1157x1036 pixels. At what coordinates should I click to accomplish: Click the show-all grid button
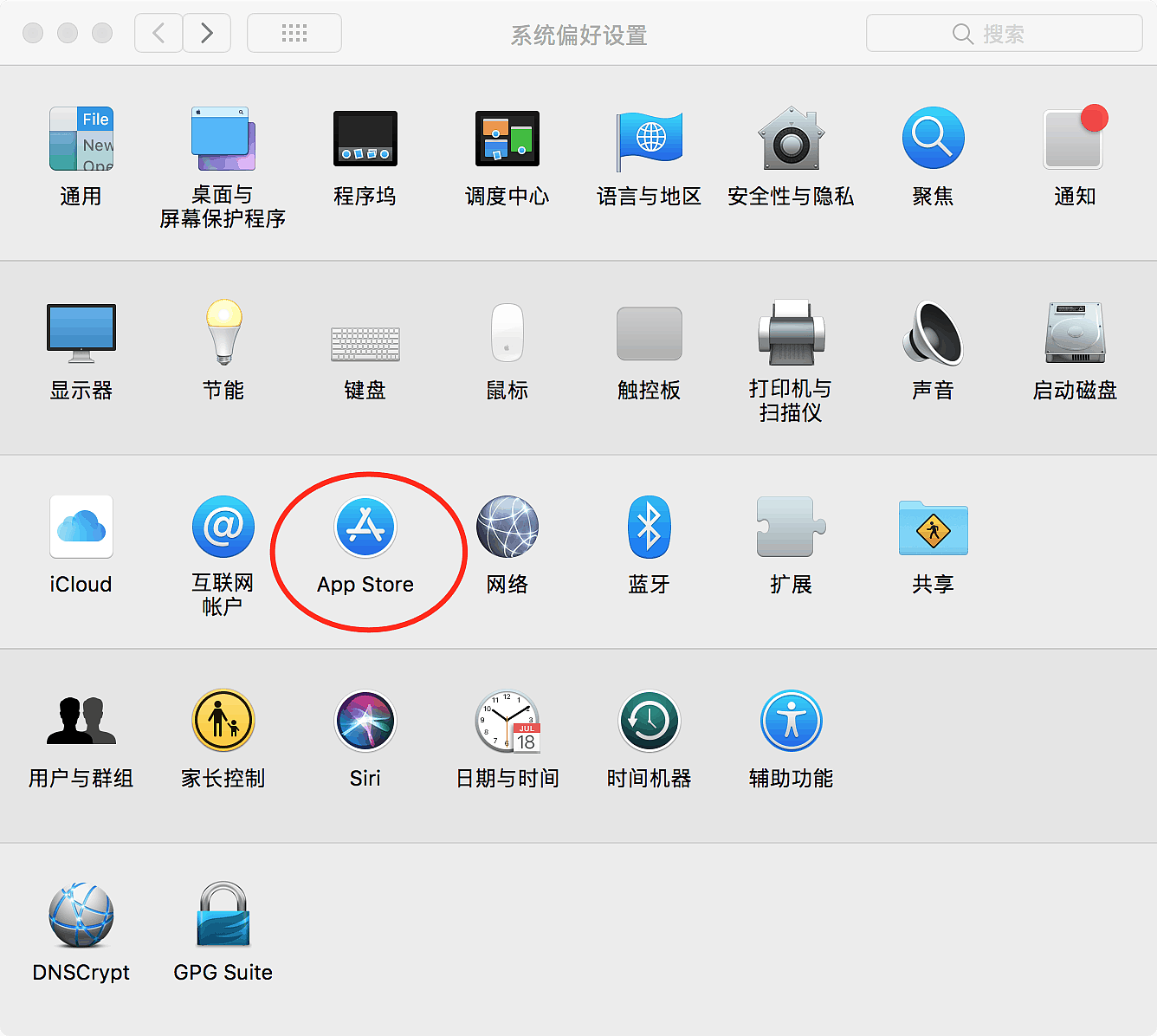[x=294, y=34]
